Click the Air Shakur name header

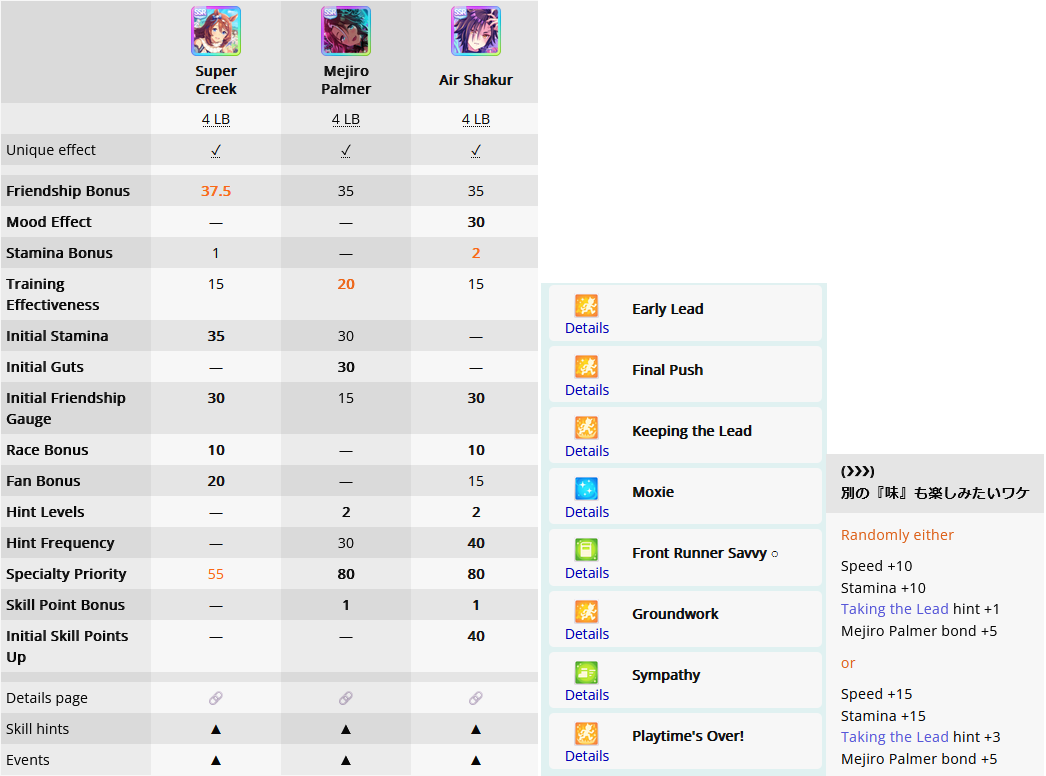(476, 80)
